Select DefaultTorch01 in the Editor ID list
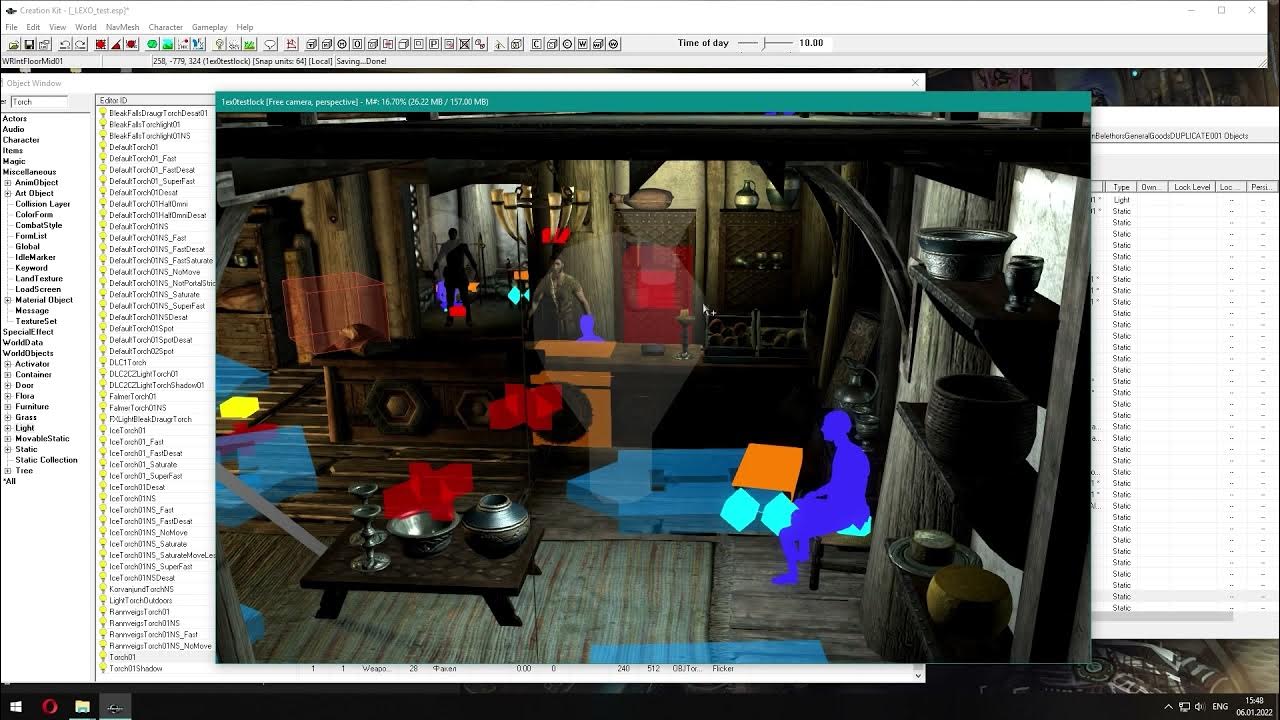This screenshot has width=1280, height=720. click(x=133, y=147)
